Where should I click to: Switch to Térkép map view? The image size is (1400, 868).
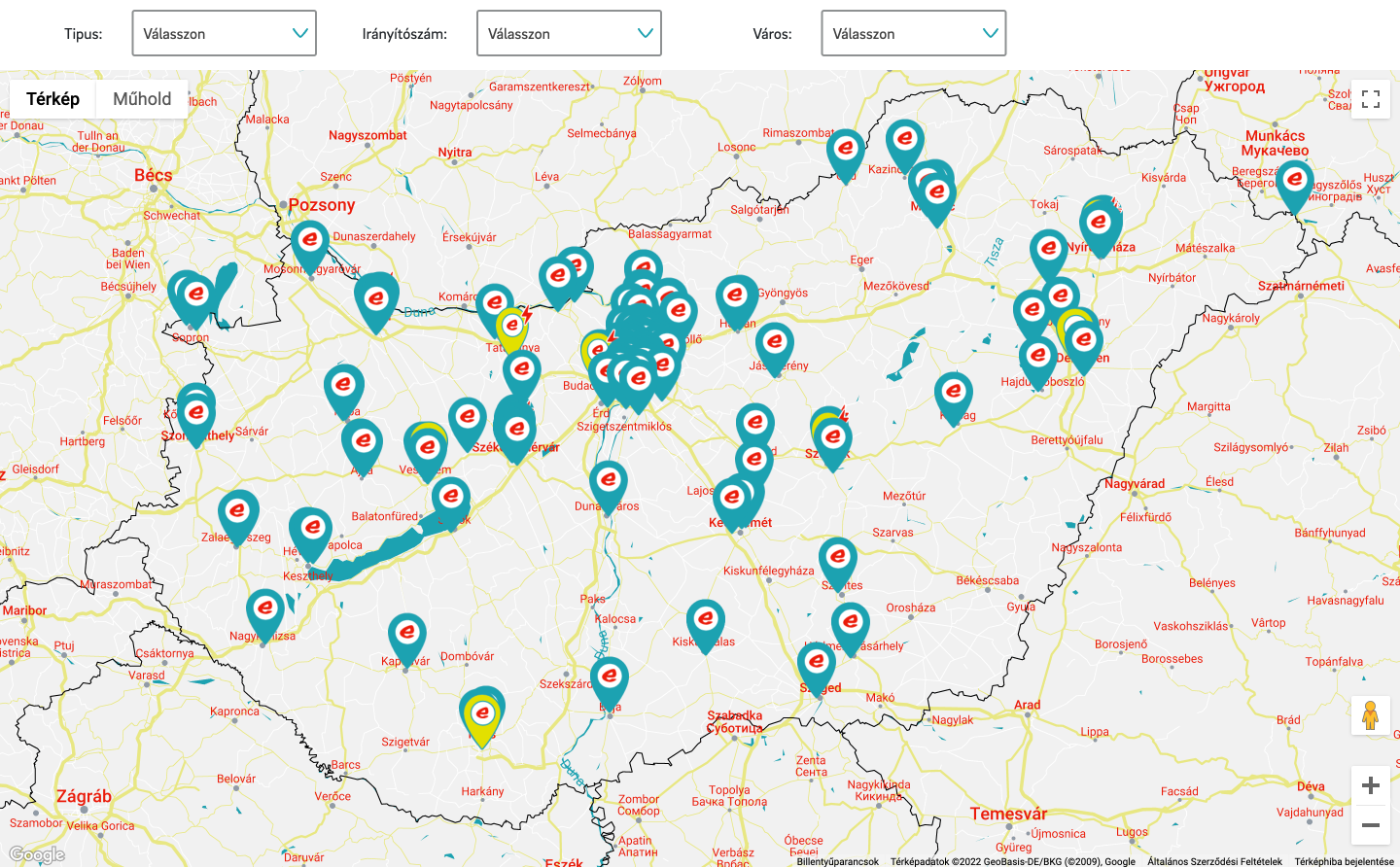(52, 99)
